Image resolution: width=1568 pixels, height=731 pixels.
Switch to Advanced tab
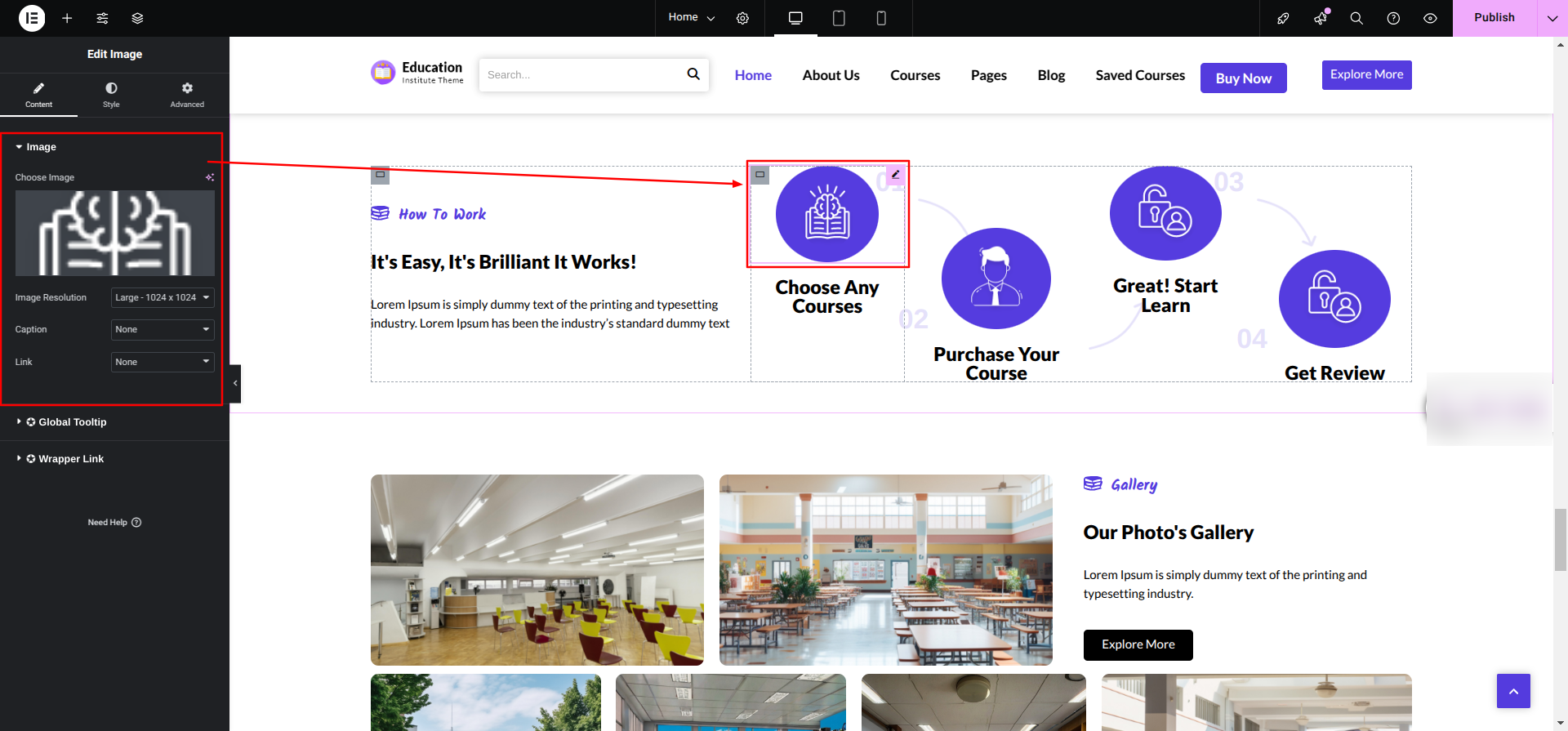click(187, 95)
